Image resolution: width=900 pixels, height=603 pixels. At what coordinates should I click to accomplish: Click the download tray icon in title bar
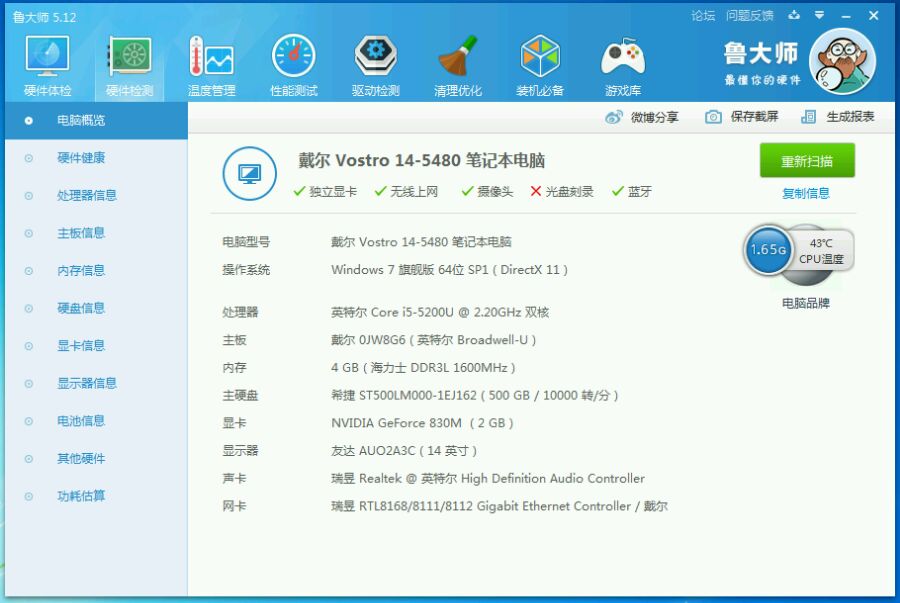[x=794, y=15]
